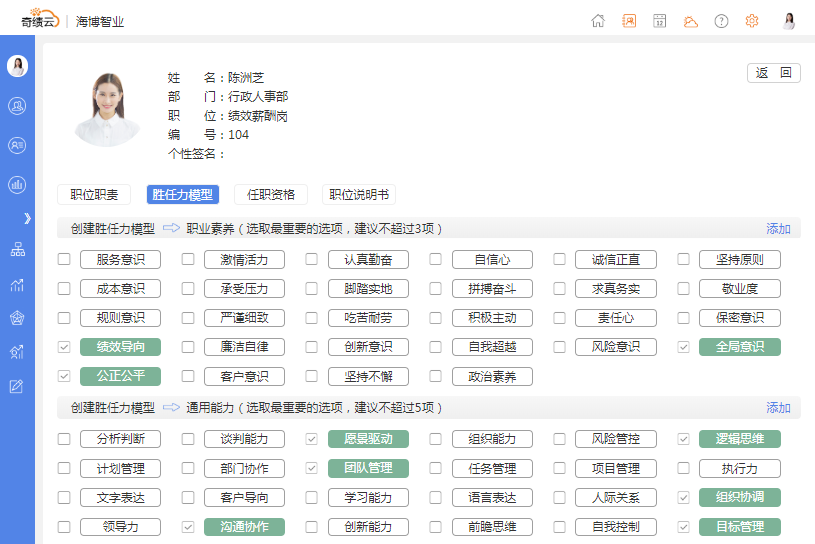The image size is (815, 544).
Task: Open organization chart icon in sidebar
Action: [17, 250]
